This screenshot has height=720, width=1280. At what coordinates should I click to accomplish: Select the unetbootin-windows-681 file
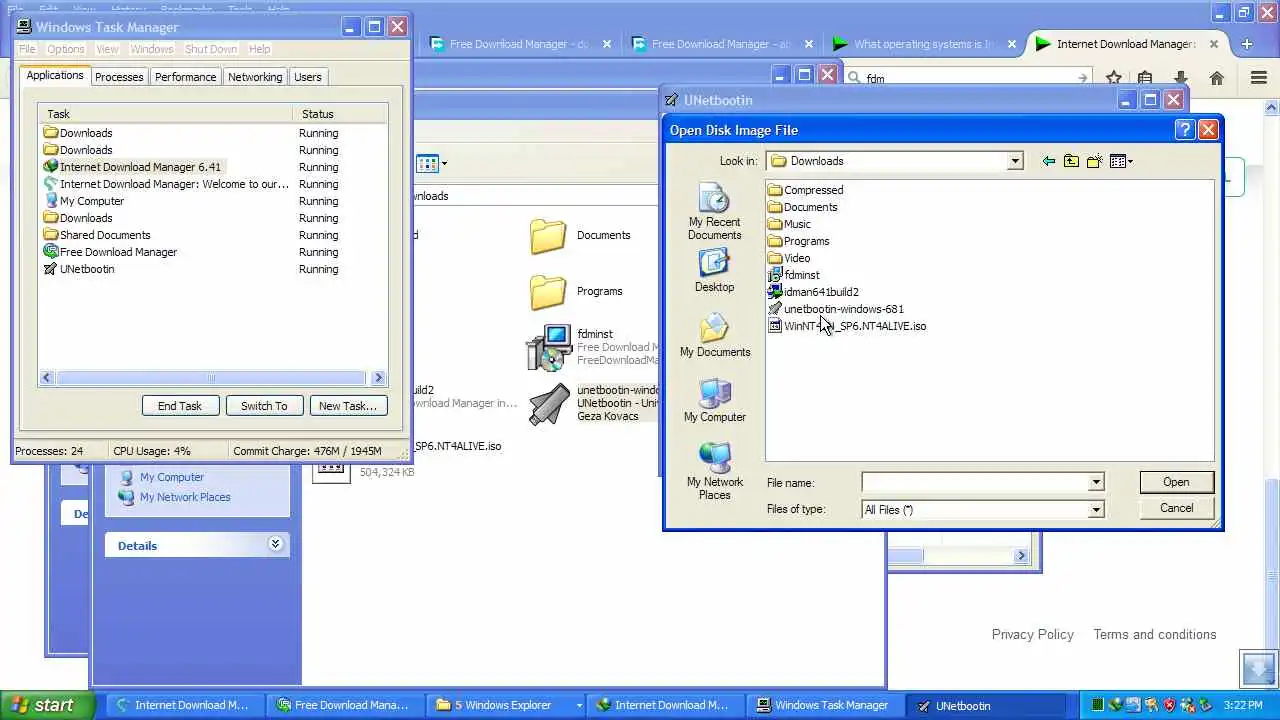click(x=835, y=309)
